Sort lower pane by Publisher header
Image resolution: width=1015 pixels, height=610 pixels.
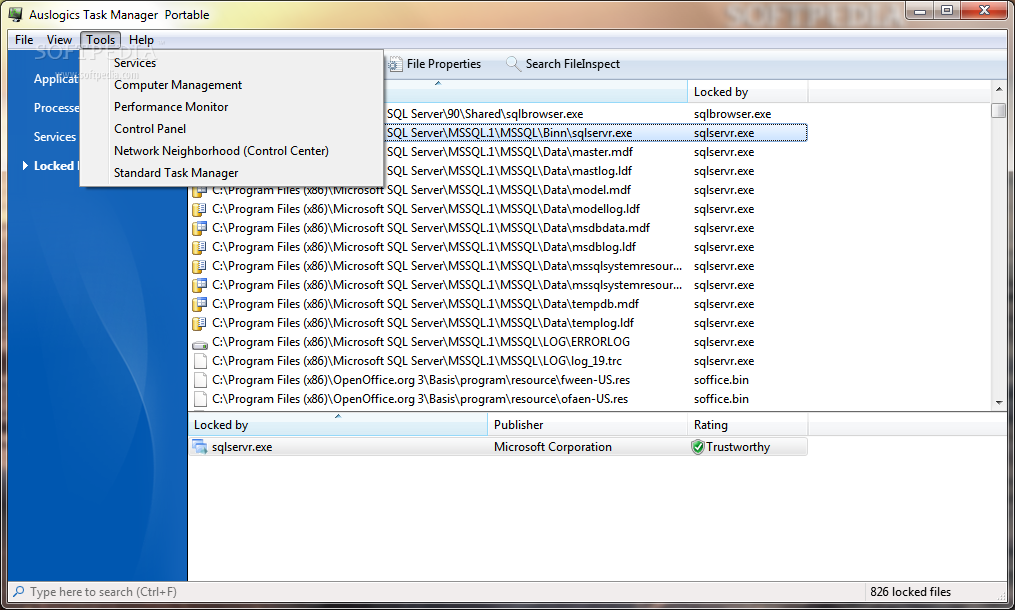pyautogui.click(x=587, y=425)
